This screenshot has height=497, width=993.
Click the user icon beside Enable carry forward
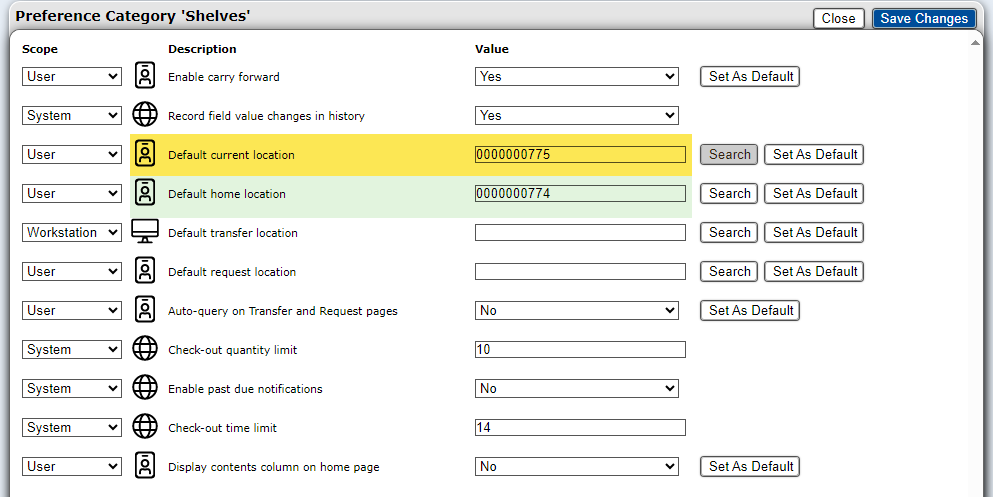[146, 76]
